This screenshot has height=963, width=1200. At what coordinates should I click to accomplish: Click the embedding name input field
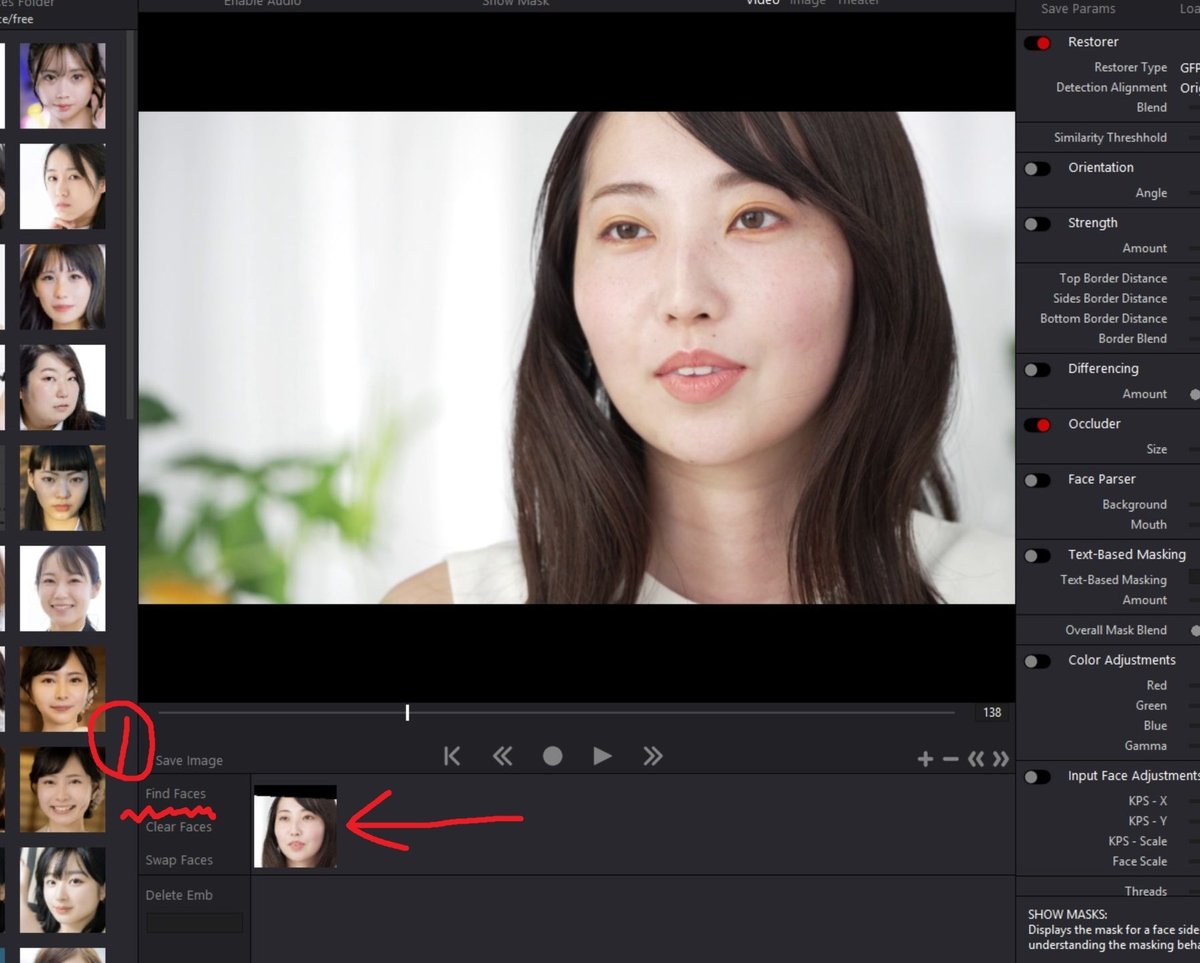194,923
